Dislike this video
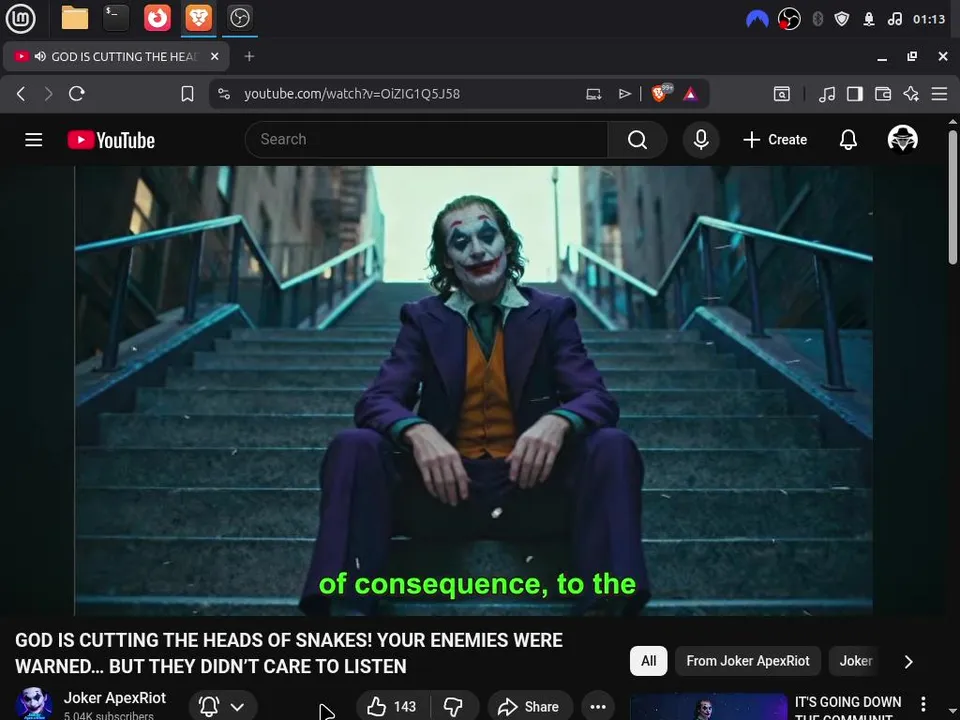960x720 pixels. coord(454,707)
